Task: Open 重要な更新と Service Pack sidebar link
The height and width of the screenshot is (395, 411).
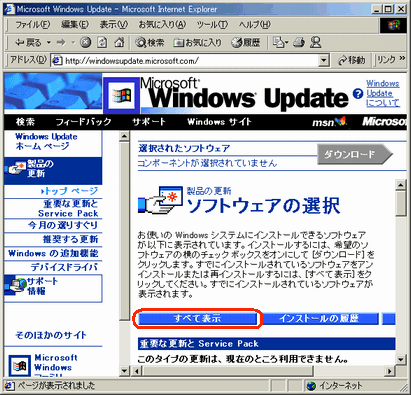Action: (68, 208)
